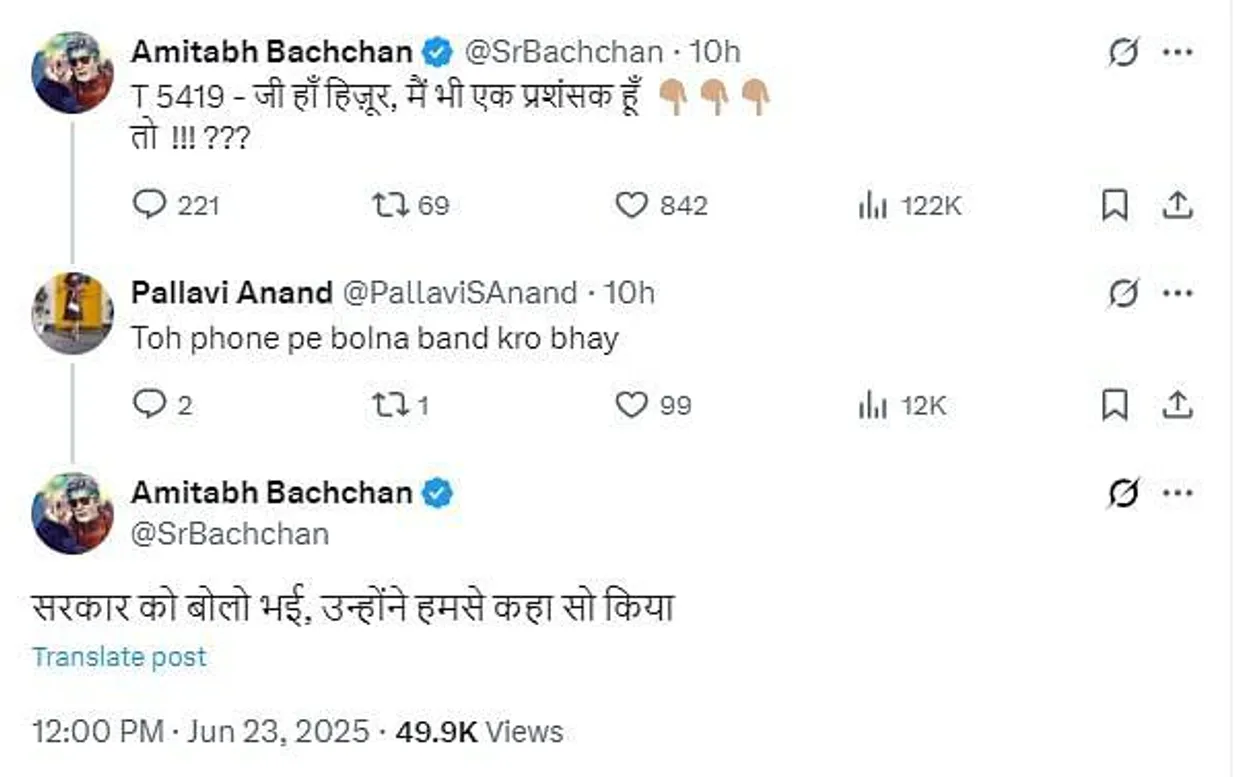Open the @PallaviSAnand profile handle
The width and height of the screenshot is (1234, 777).
(x=460, y=293)
